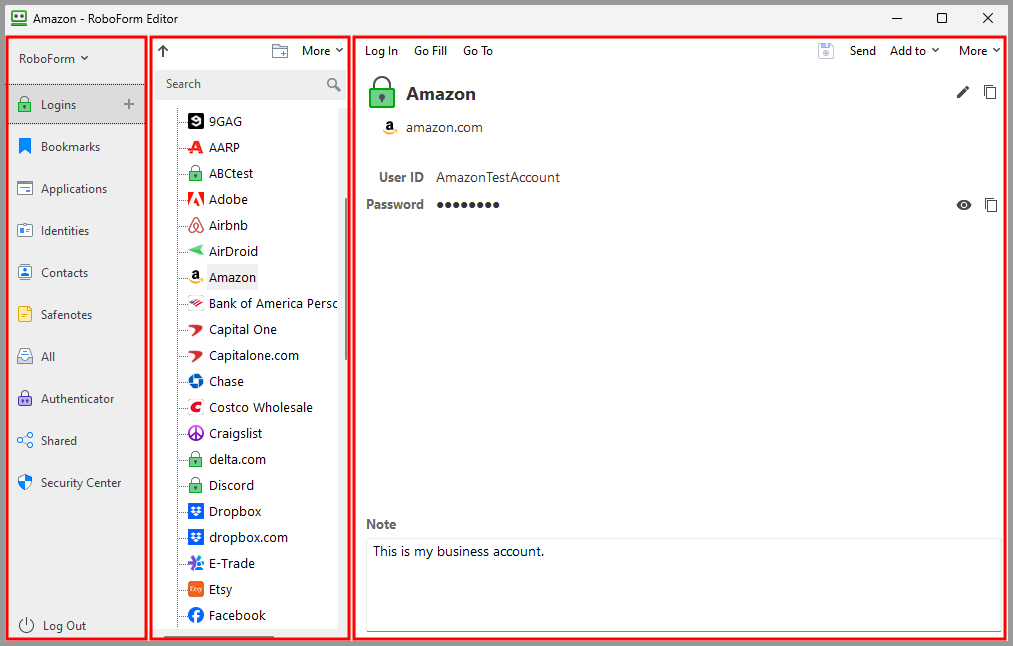Click the save floppy disk icon

pos(826,51)
